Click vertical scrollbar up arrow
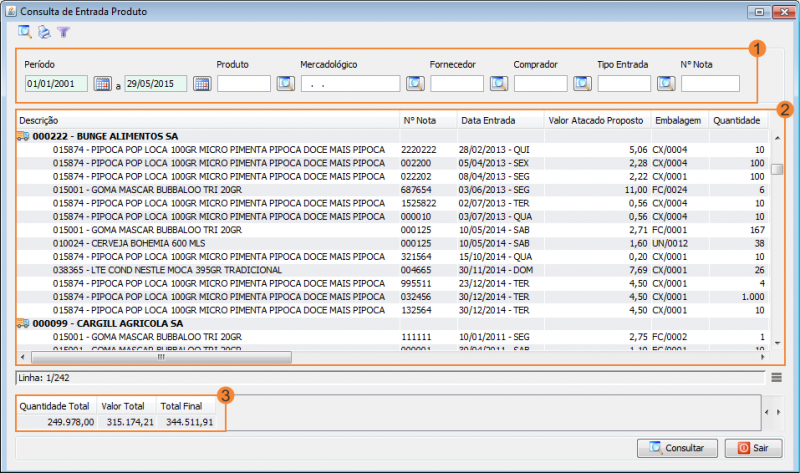The width and height of the screenshot is (800, 473). click(x=777, y=138)
